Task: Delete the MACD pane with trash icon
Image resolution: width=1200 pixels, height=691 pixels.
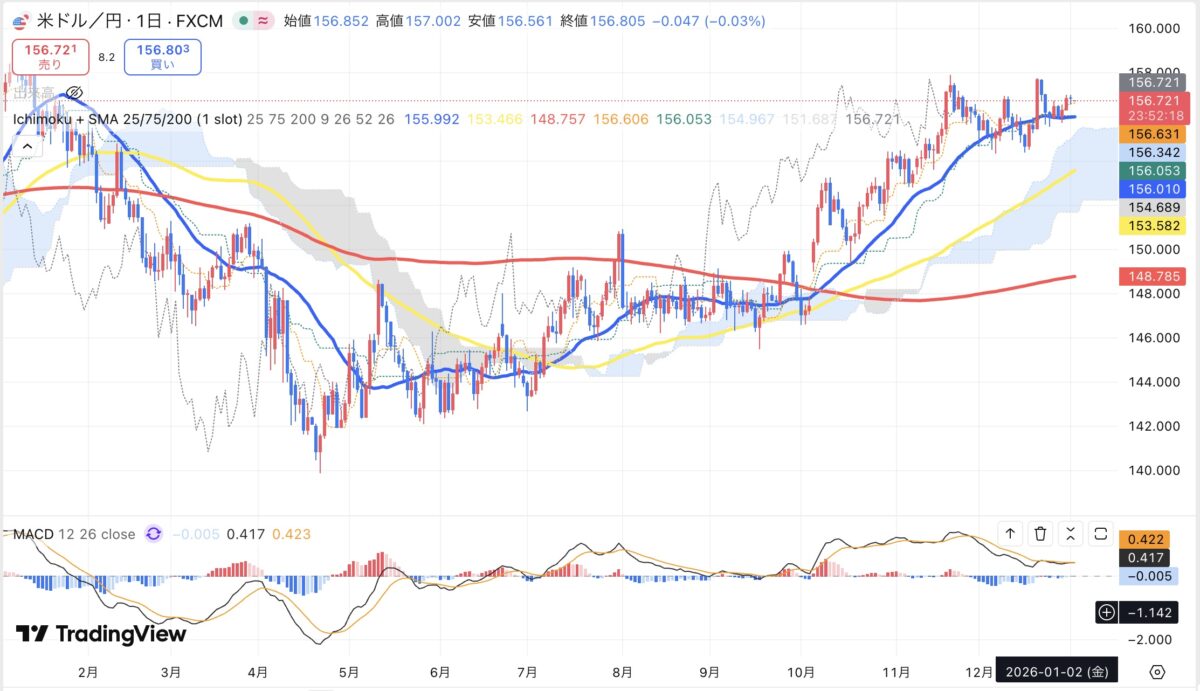Action: pyautogui.click(x=1041, y=534)
